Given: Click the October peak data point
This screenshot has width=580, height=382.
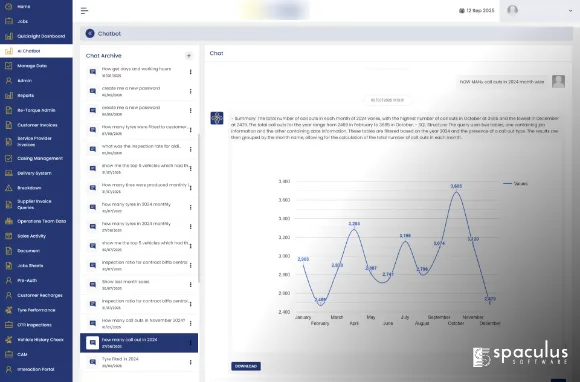Looking at the screenshot, I should click(456, 192).
